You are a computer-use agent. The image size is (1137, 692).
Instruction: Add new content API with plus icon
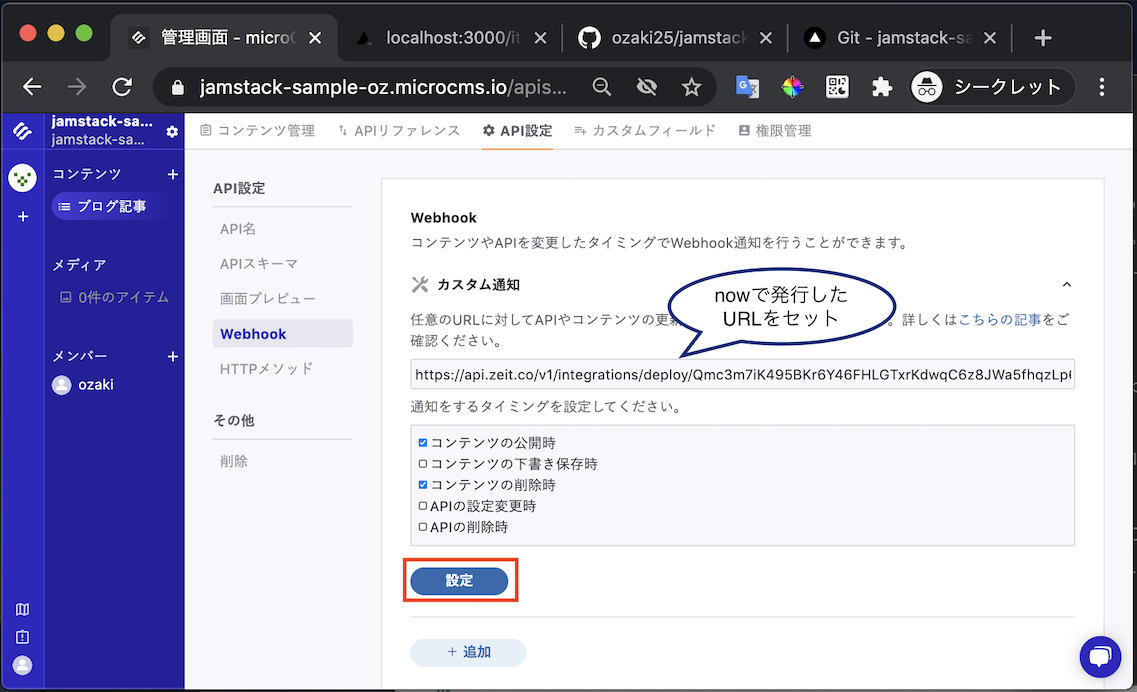(173, 174)
